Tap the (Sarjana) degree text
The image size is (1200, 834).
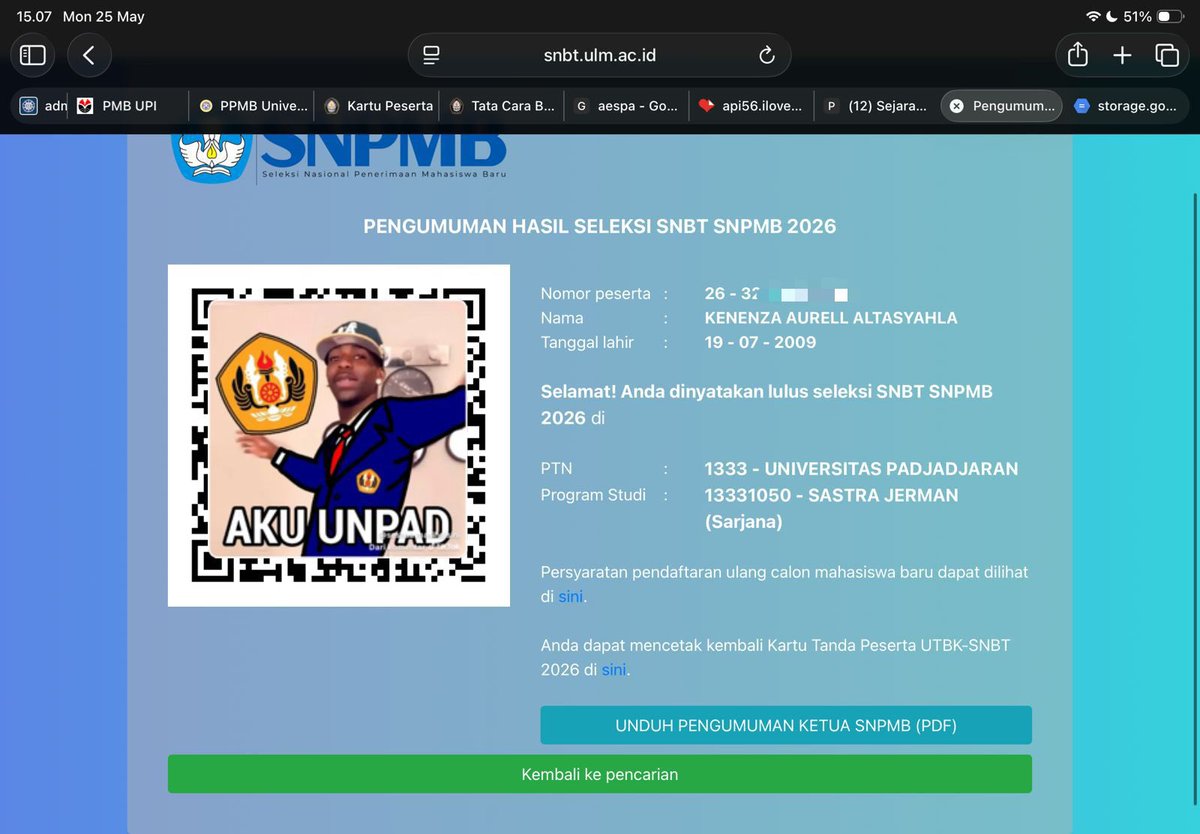click(x=743, y=522)
